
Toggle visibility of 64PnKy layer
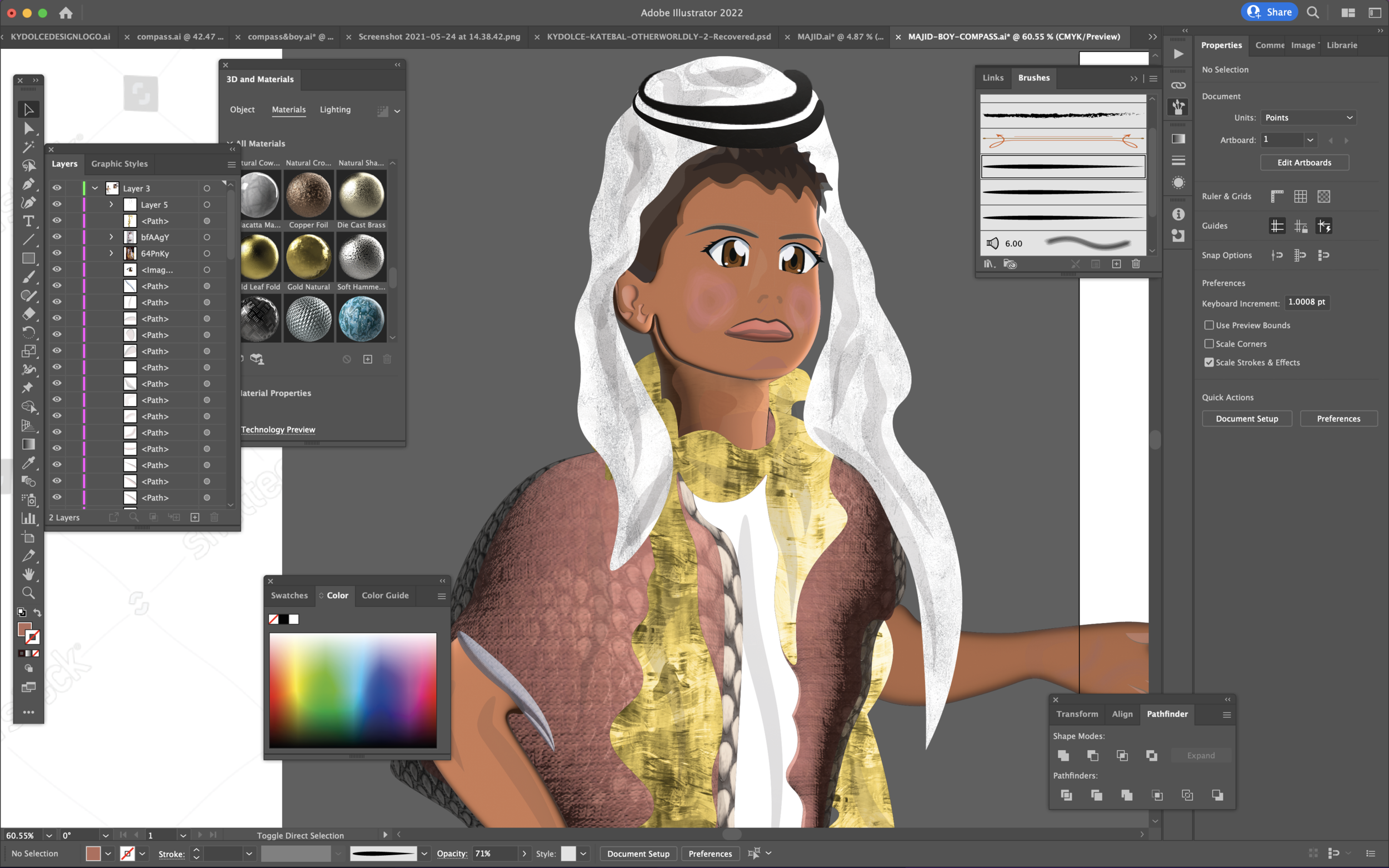(x=57, y=253)
